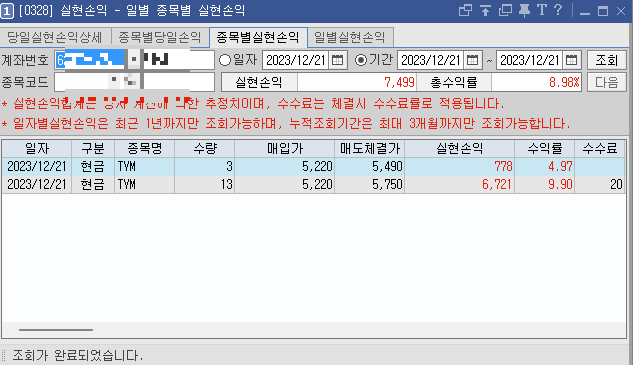The height and width of the screenshot is (365, 633).
Task: Click the font size T icon in title bar
Action: (542, 10)
